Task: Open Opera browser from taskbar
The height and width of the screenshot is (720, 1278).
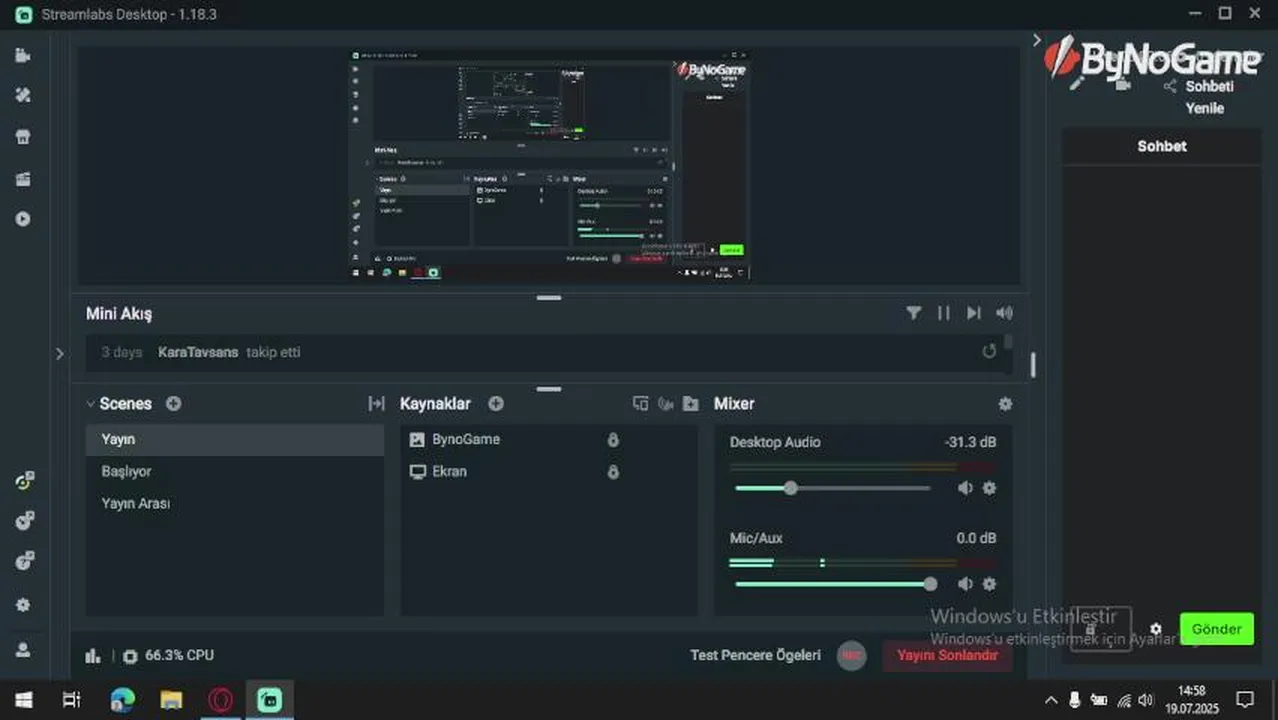Action: (221, 699)
